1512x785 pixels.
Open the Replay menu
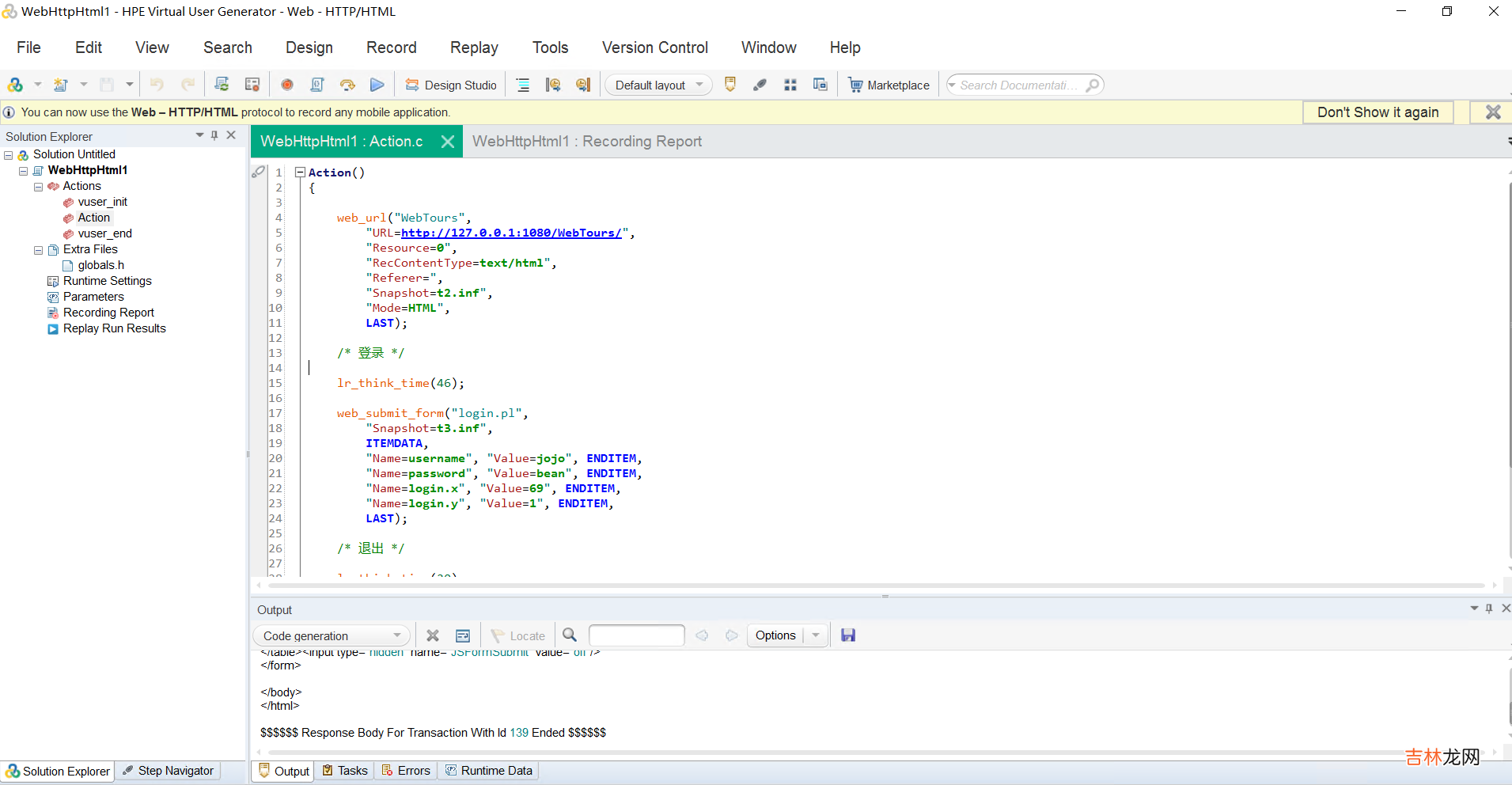[x=473, y=47]
